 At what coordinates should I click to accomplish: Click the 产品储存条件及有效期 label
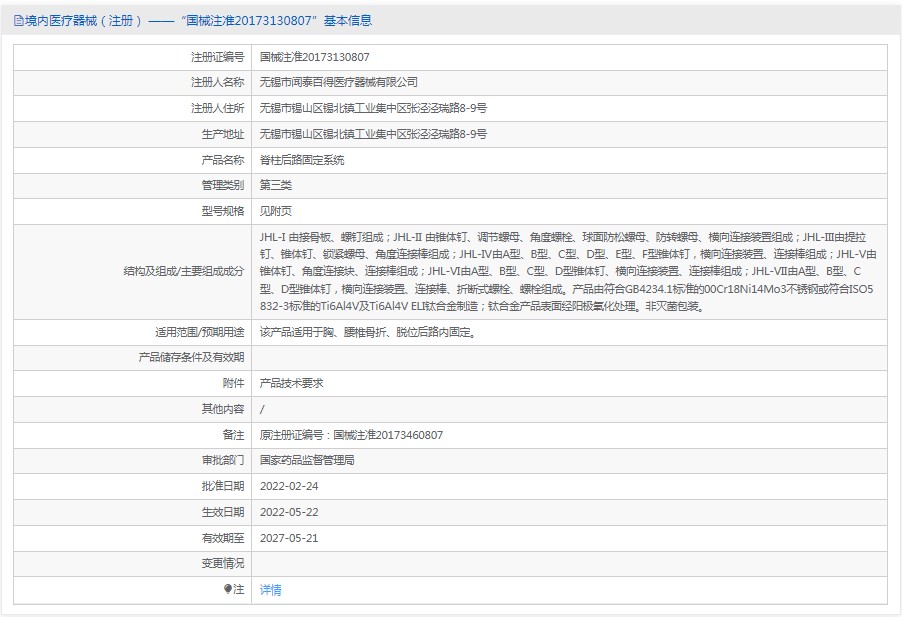click(x=191, y=357)
